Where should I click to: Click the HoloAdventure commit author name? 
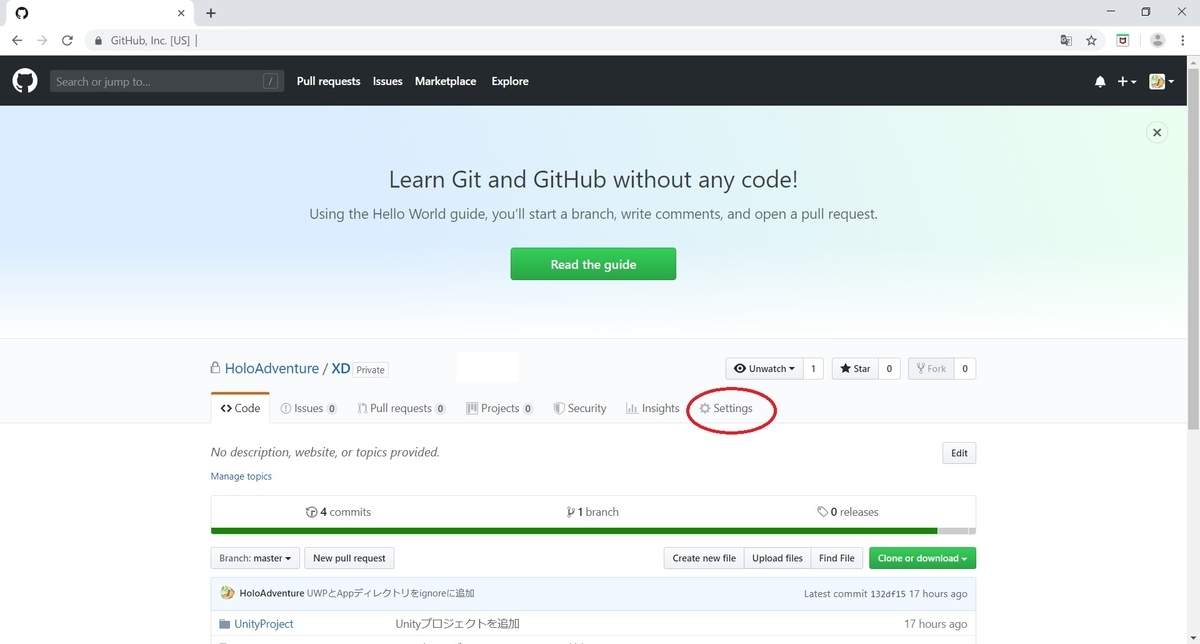coord(271,593)
